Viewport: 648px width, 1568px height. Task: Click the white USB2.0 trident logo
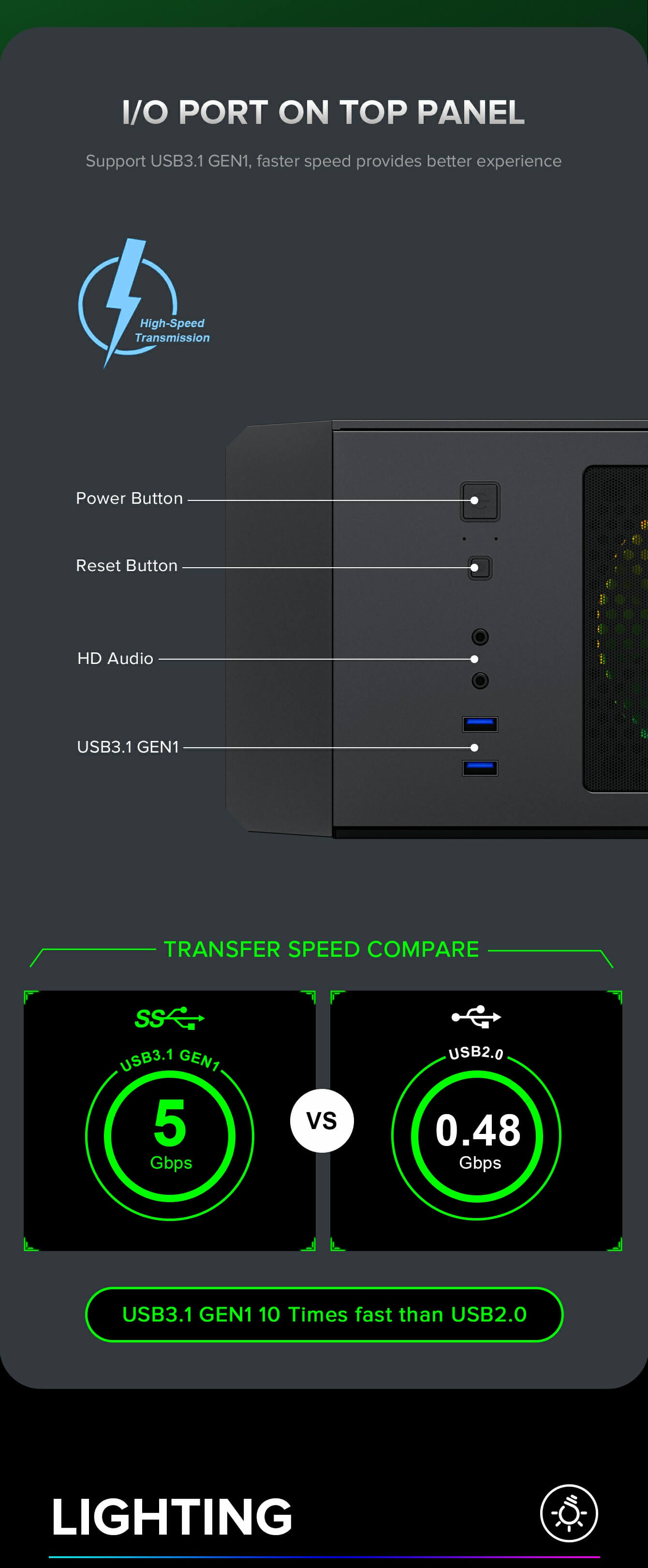[x=476, y=1016]
